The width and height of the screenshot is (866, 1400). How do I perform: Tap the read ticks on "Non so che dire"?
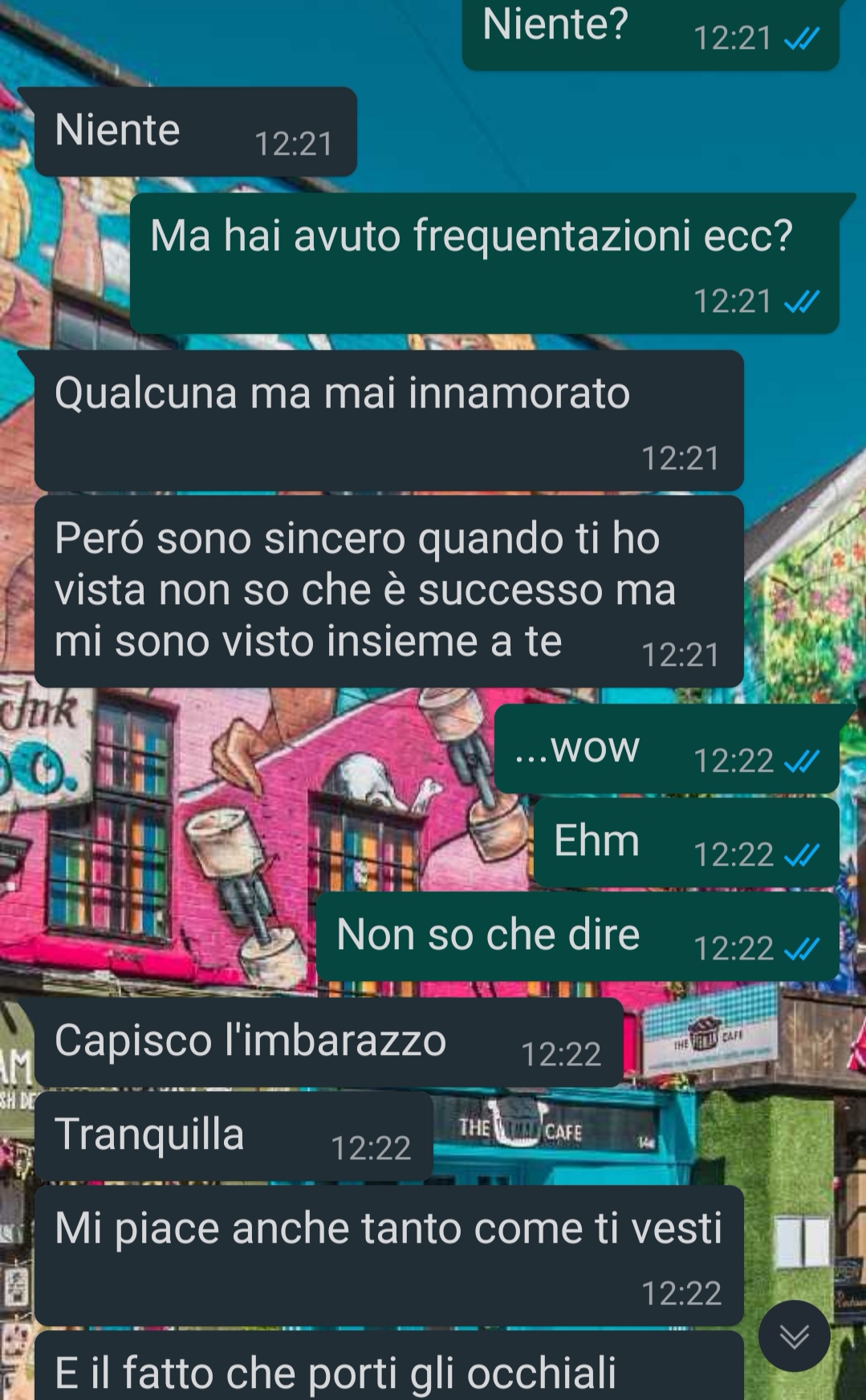pyautogui.click(x=802, y=949)
